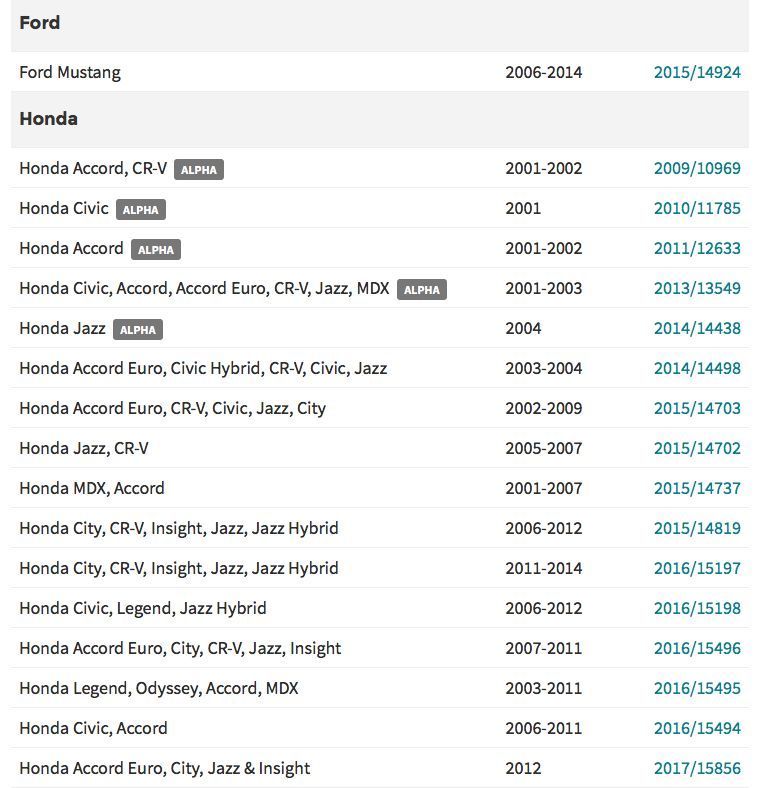768x788 pixels.
Task: Select text 'Honda Accord, CR-V'
Action: [93, 168]
